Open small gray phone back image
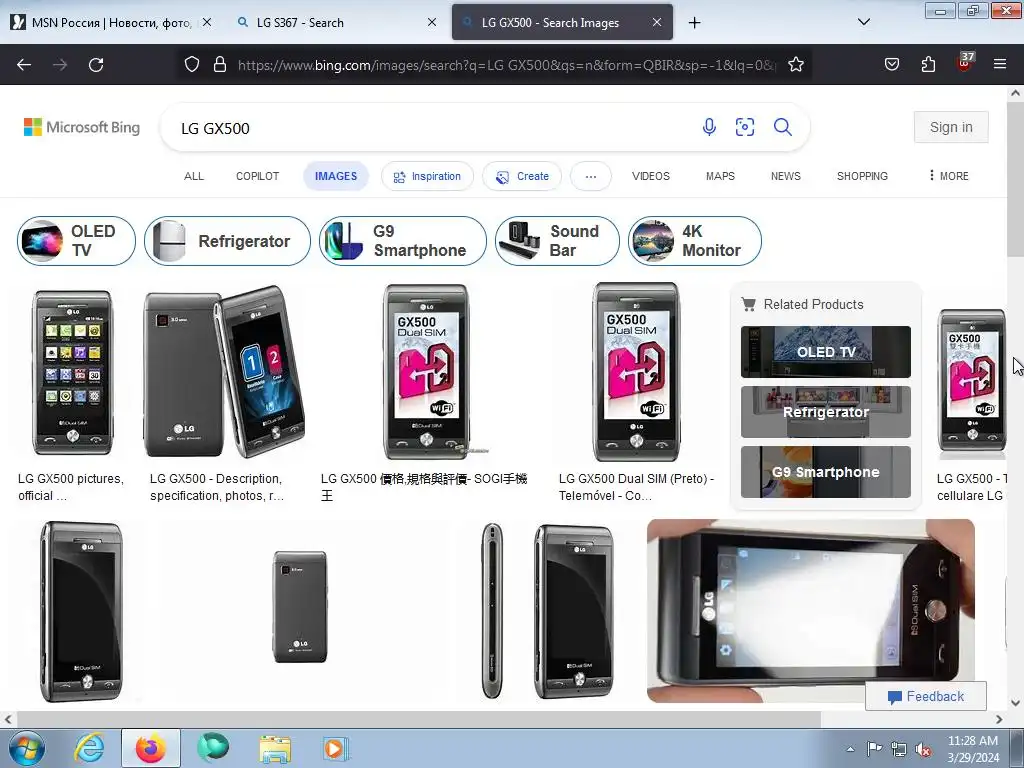The width and height of the screenshot is (1024, 768). point(300,607)
